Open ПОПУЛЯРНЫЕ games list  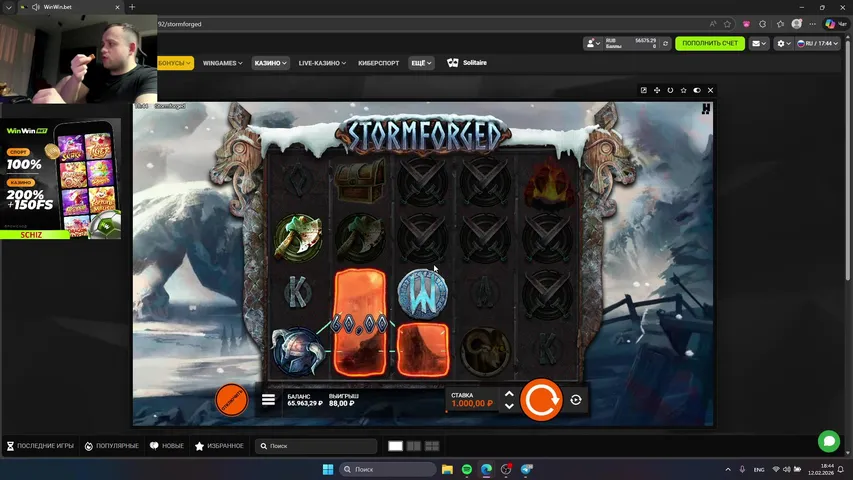[112, 446]
